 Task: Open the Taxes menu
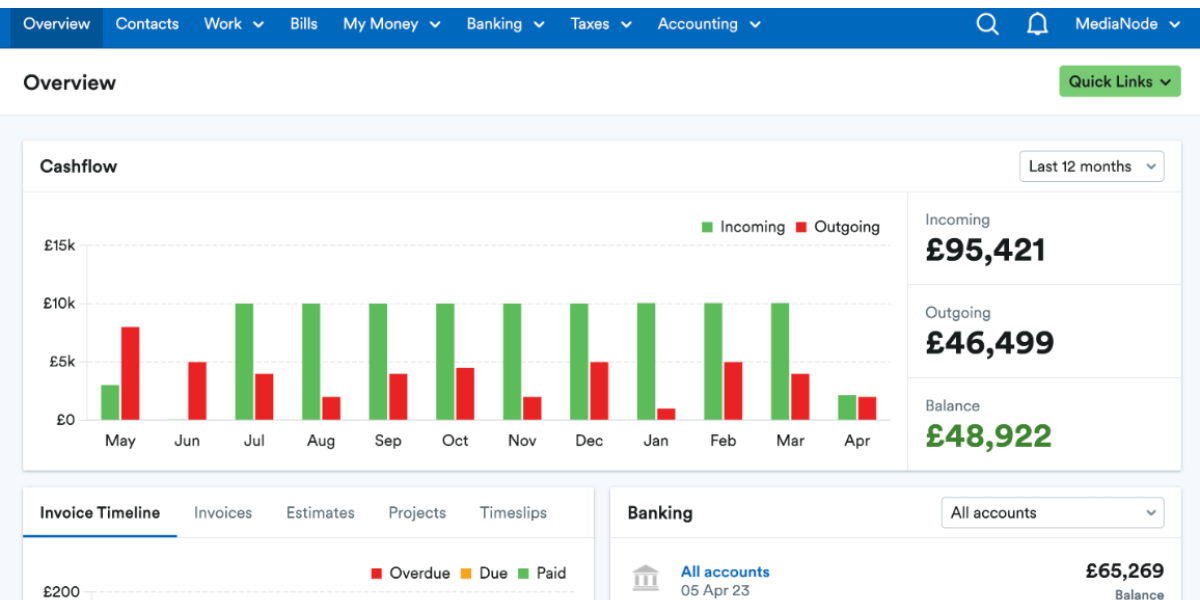[x=600, y=23]
